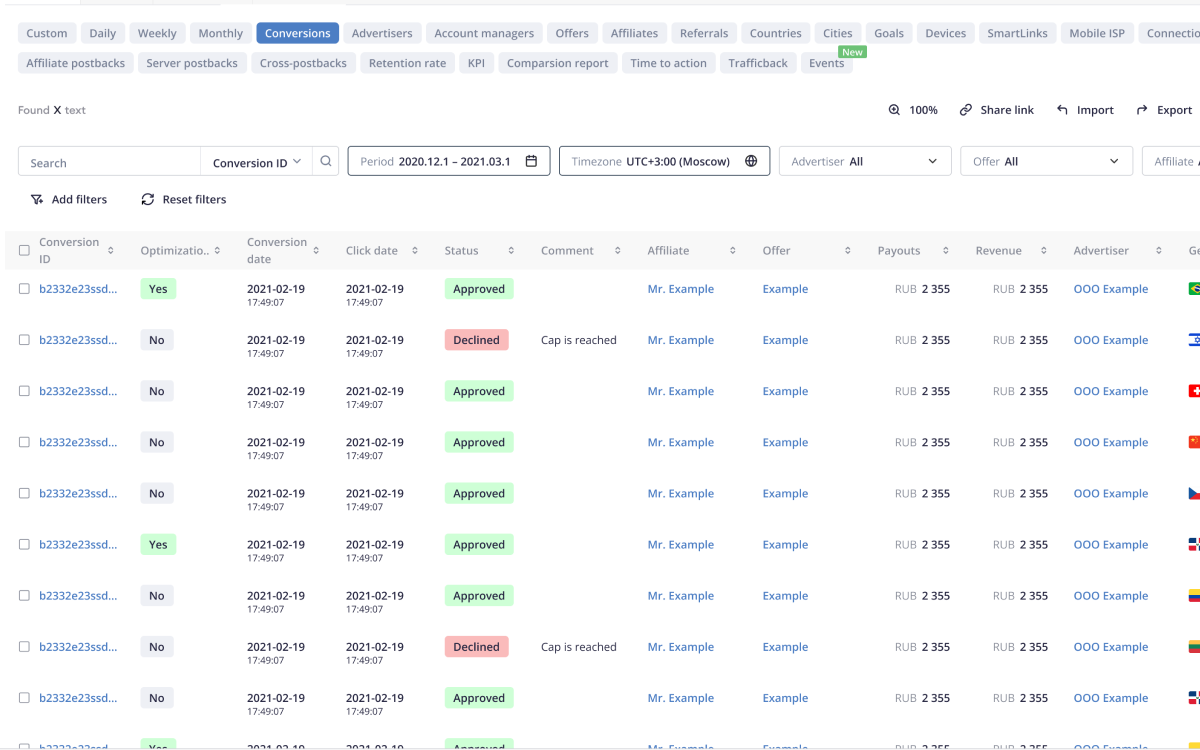Image resolution: width=1200 pixels, height=750 pixels.
Task: Check the fifth row's conversion checkbox
Action: [24, 493]
